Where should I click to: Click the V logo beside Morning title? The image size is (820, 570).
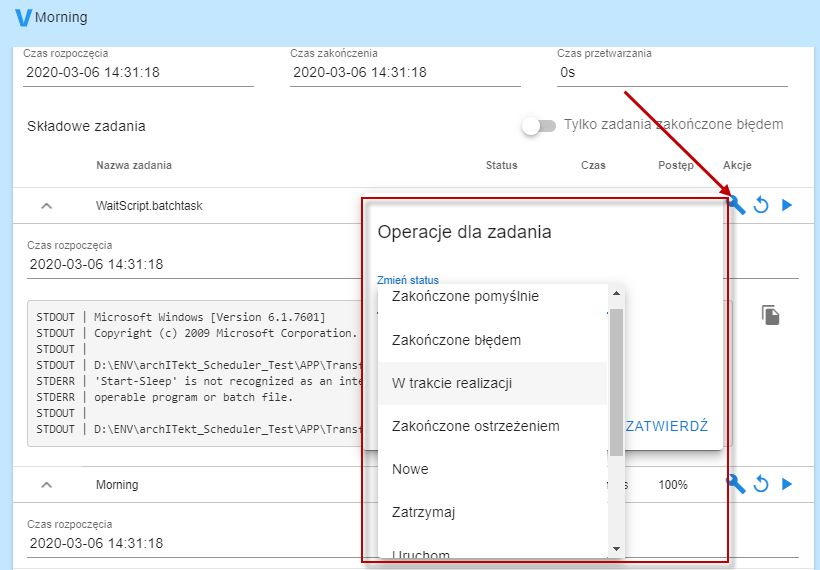click(24, 17)
